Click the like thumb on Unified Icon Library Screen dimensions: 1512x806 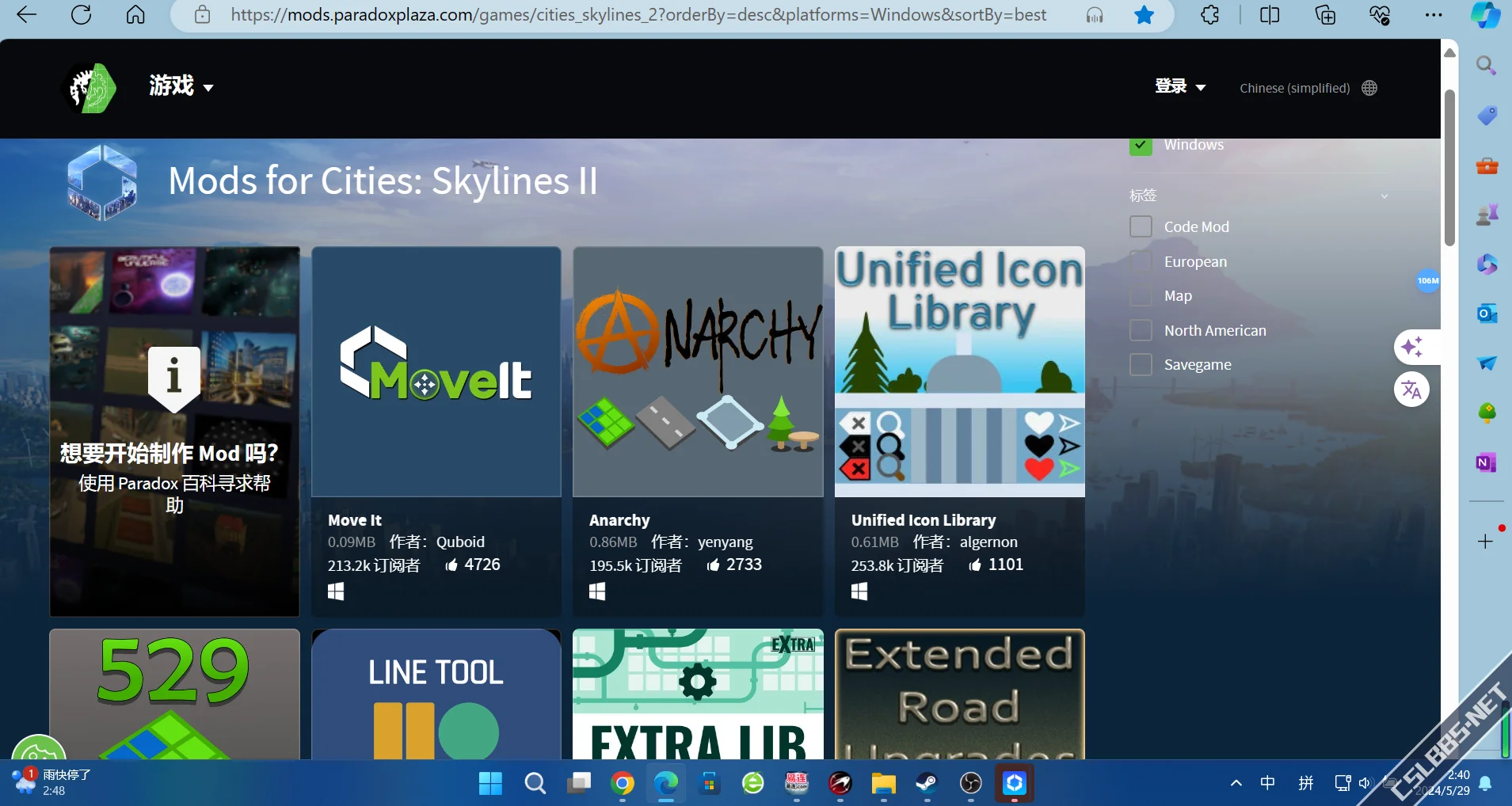[975, 565]
